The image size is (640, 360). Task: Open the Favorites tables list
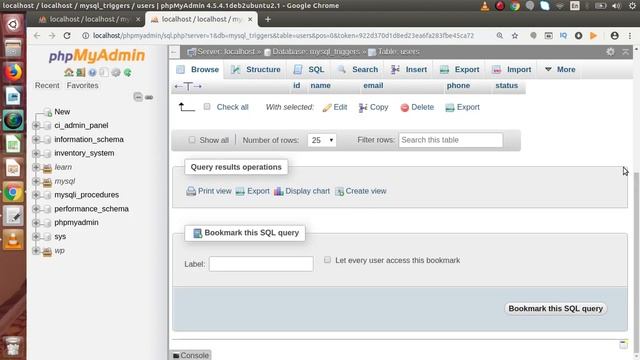82,85
